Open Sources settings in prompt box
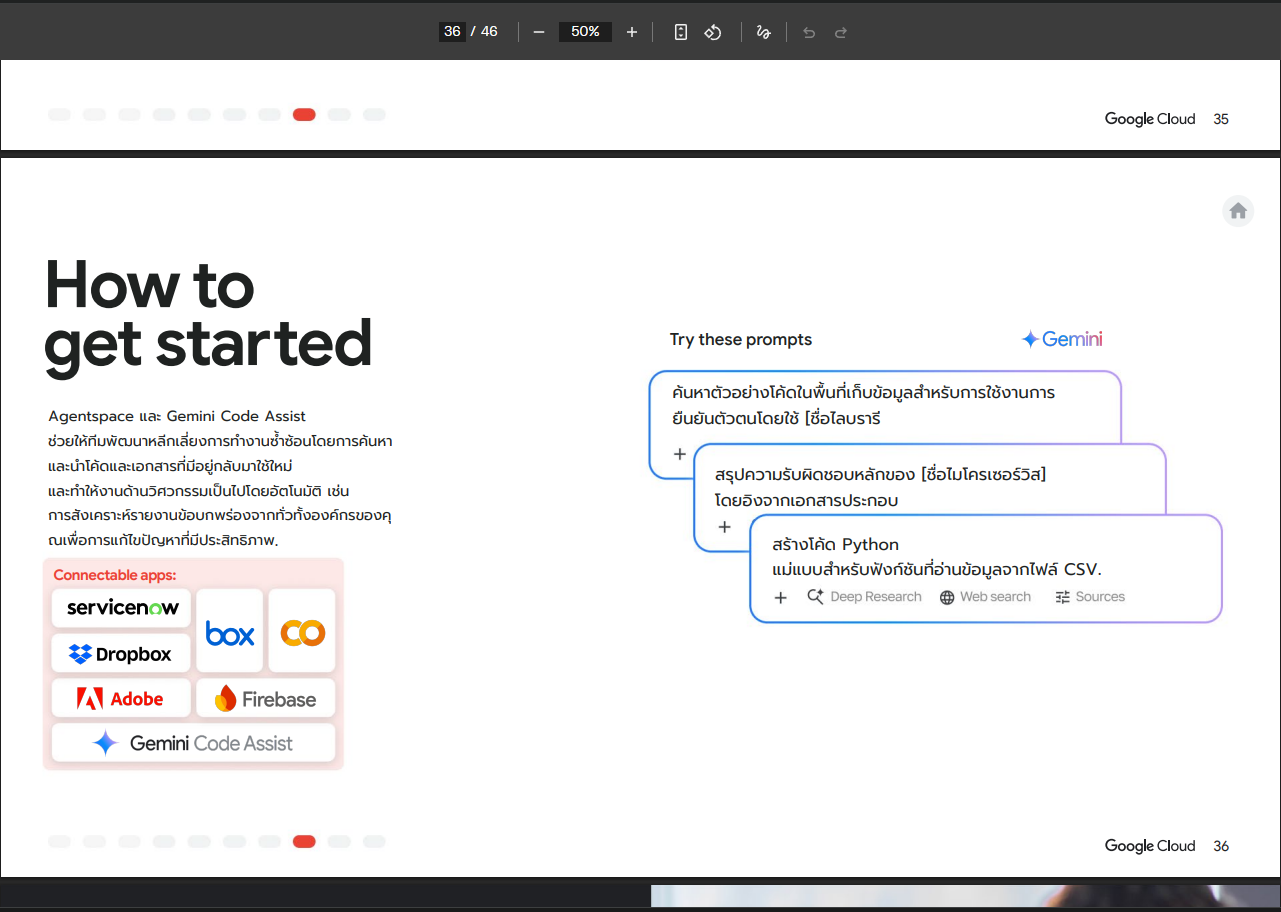 coord(1090,597)
